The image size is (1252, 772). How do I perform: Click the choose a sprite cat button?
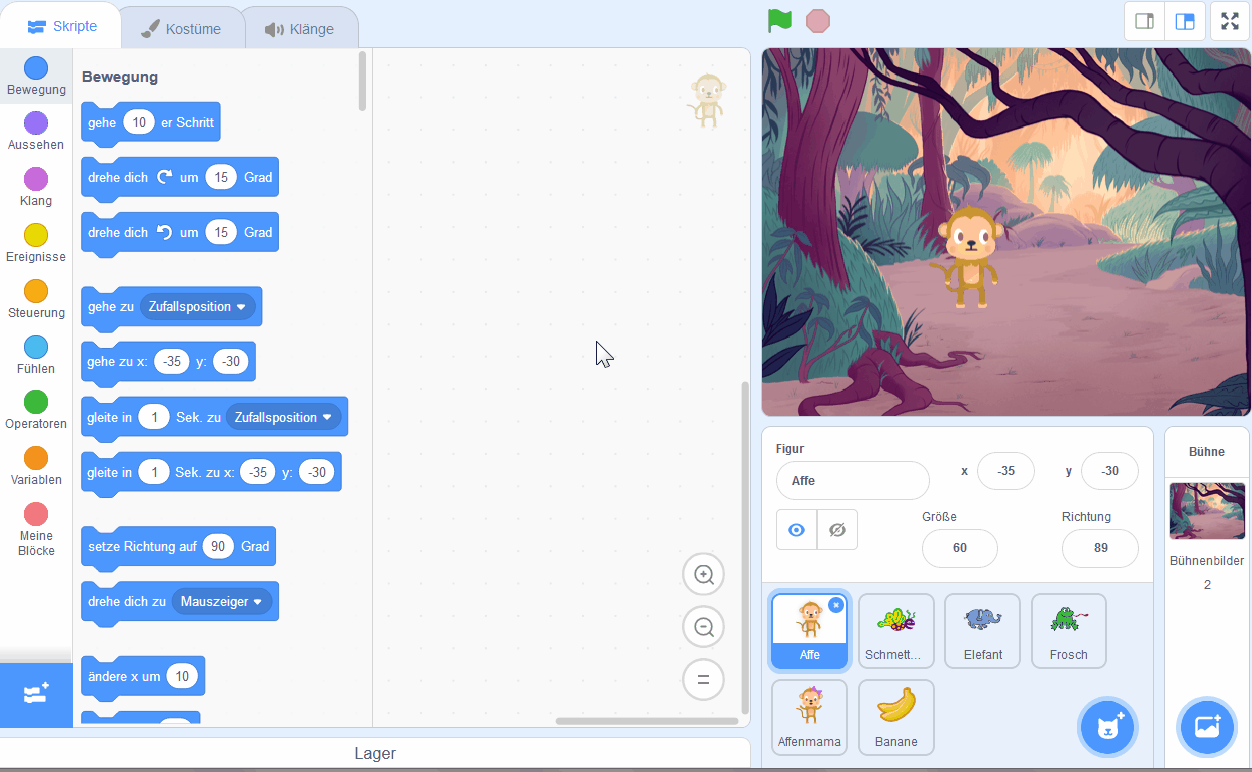[x=1107, y=727]
